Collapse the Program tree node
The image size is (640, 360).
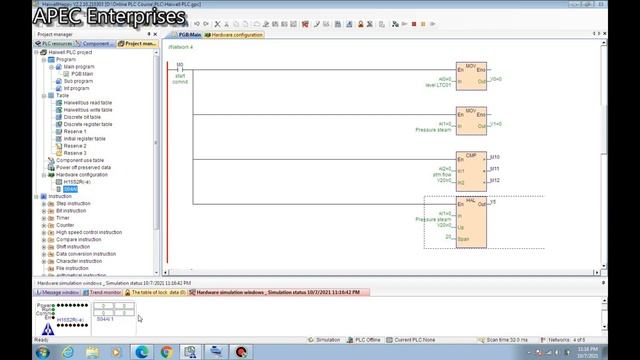[x=44, y=60]
